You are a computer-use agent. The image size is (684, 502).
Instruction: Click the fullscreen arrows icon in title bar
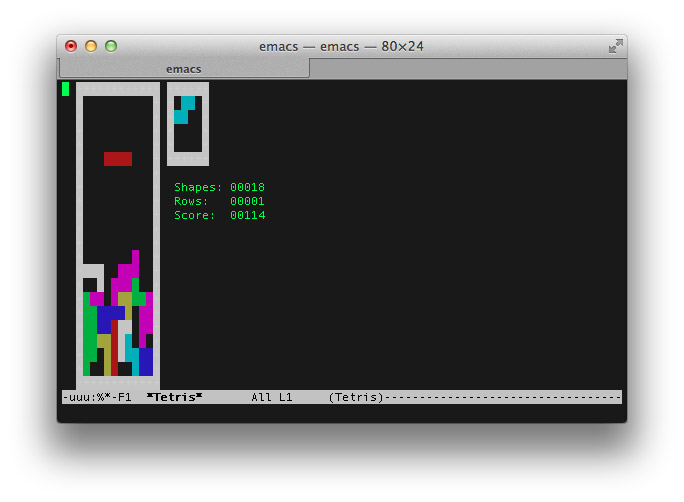coord(616,46)
